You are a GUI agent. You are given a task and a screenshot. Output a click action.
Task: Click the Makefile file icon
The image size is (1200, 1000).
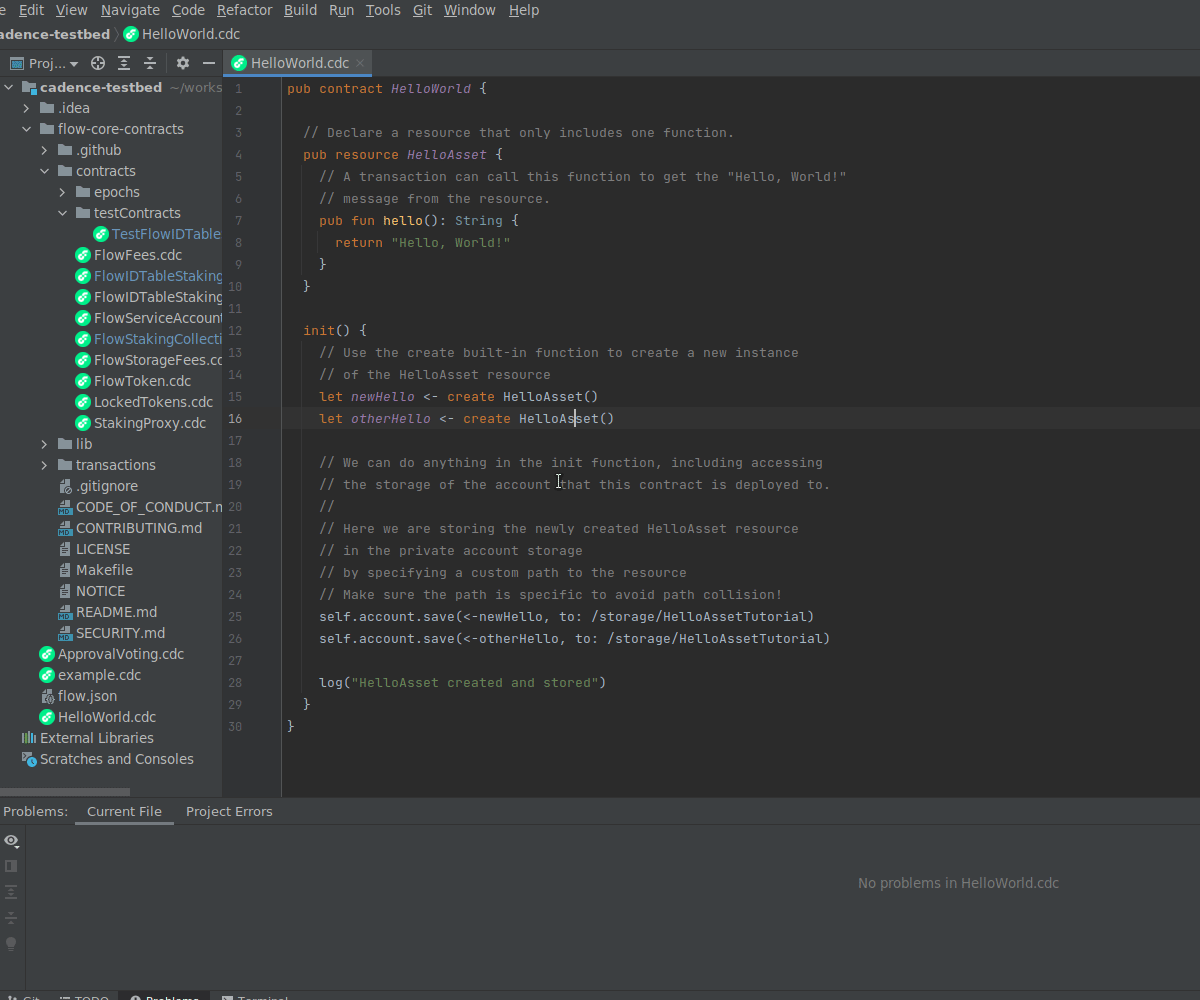point(65,570)
